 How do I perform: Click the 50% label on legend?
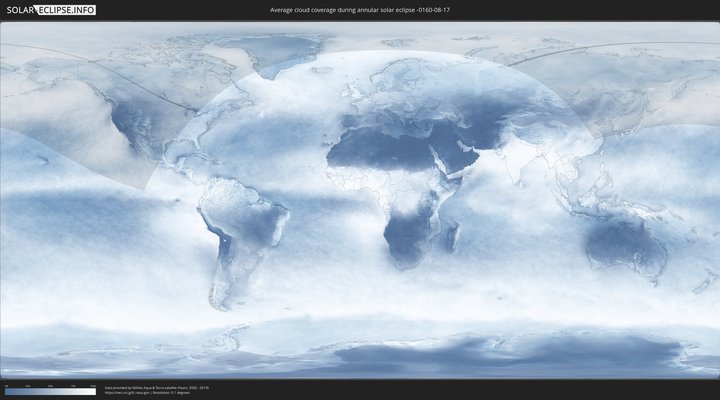click(50, 385)
